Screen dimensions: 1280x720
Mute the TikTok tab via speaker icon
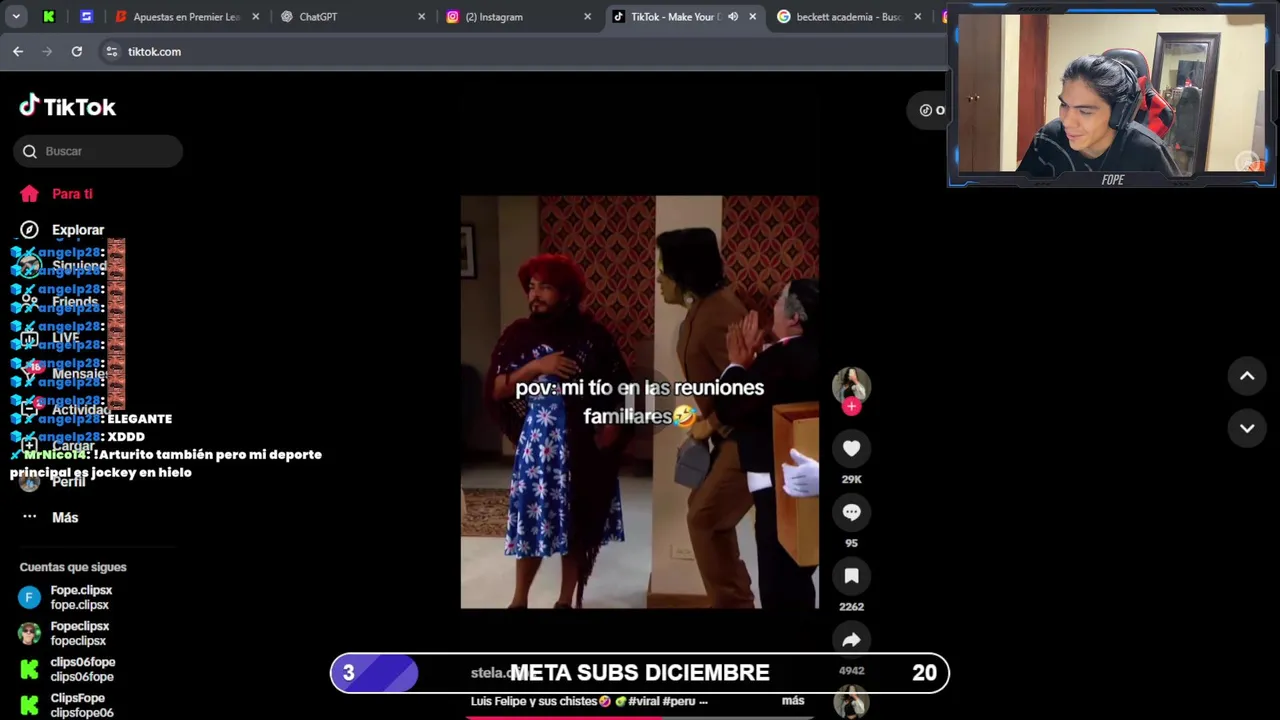coord(733,17)
